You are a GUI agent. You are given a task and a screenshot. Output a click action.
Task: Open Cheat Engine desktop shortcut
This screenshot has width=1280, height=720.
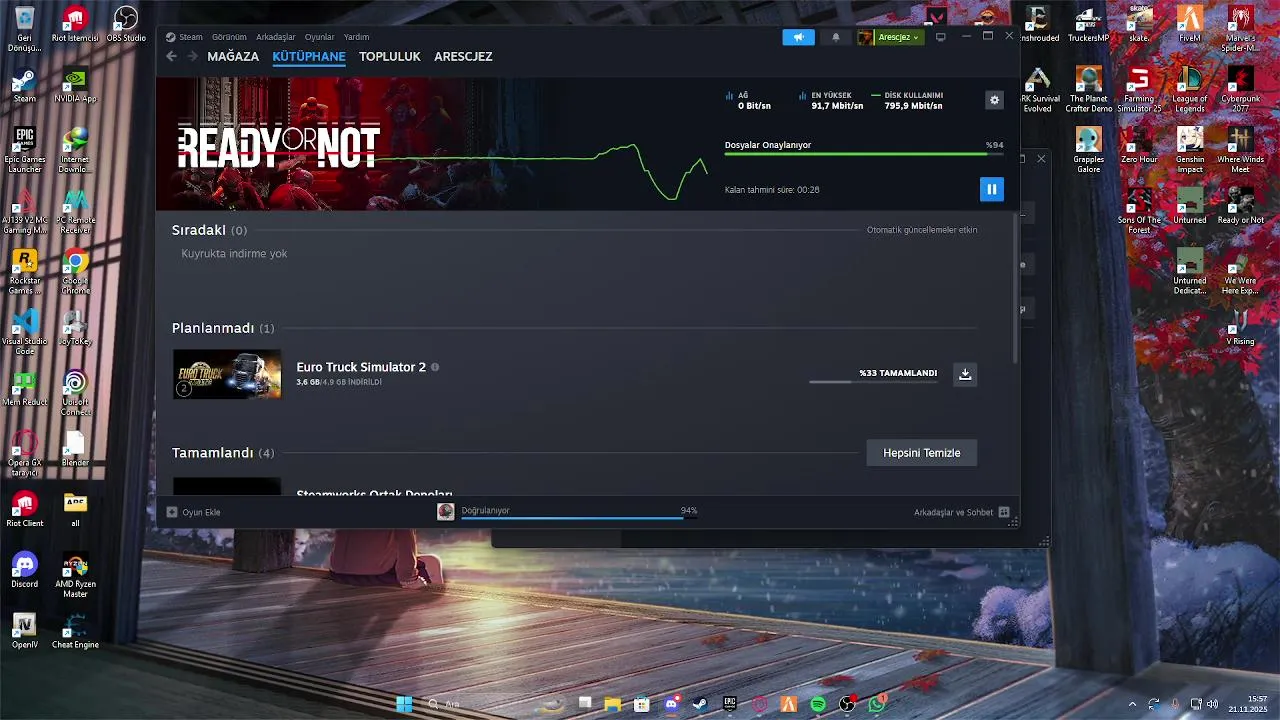point(75,632)
